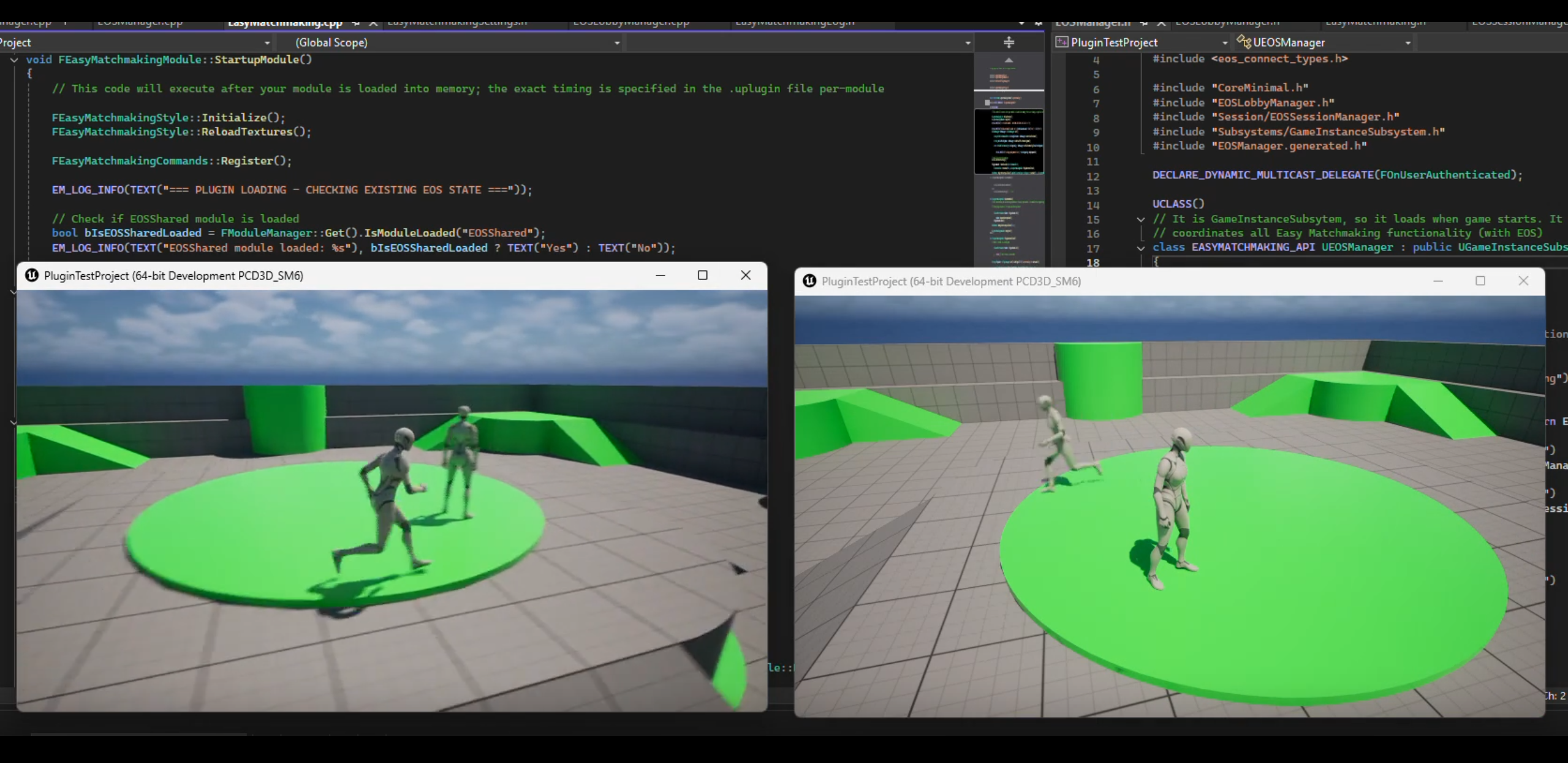This screenshot has width=1568, height=763.
Task: Minimize the left PluginTestProject game window
Action: coord(660,276)
